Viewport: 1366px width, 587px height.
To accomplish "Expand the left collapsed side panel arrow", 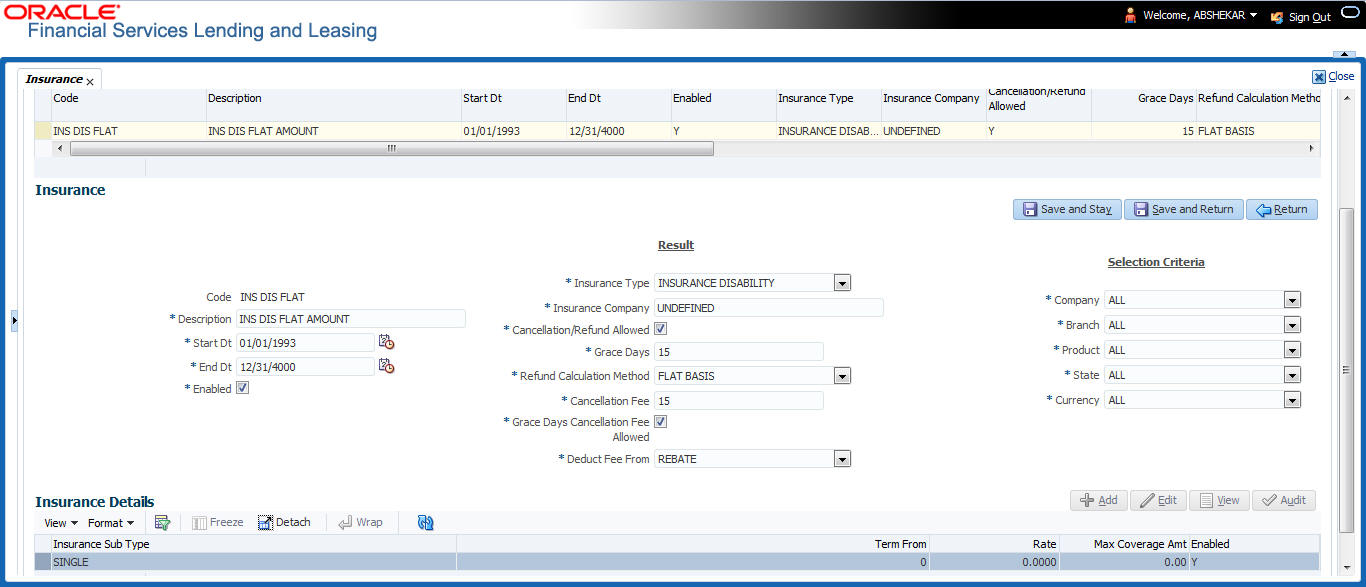I will click(x=14, y=320).
